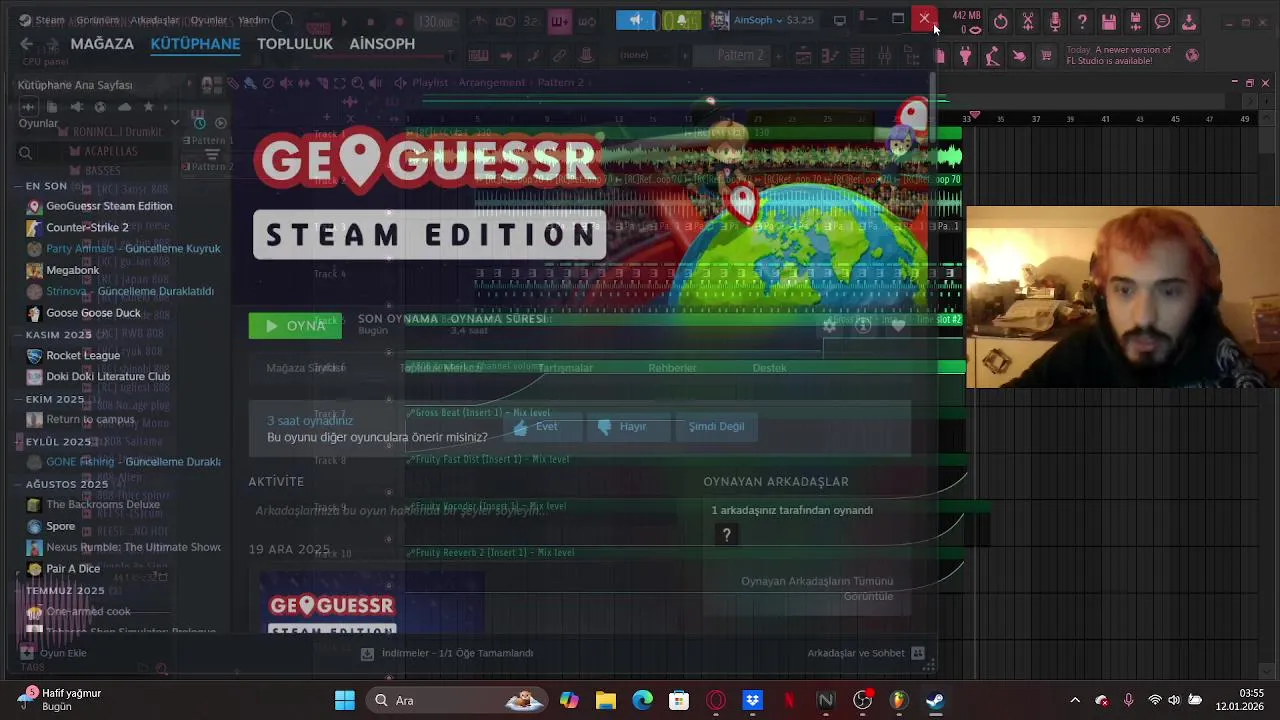Open the TOPLULUK tab
The width and height of the screenshot is (1280, 720).
coord(295,44)
